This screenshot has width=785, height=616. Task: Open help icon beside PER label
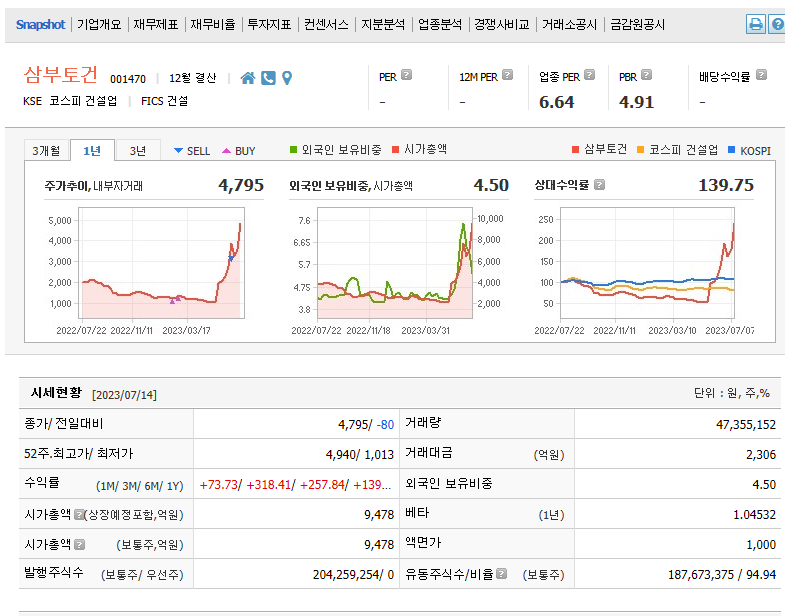pos(407,75)
